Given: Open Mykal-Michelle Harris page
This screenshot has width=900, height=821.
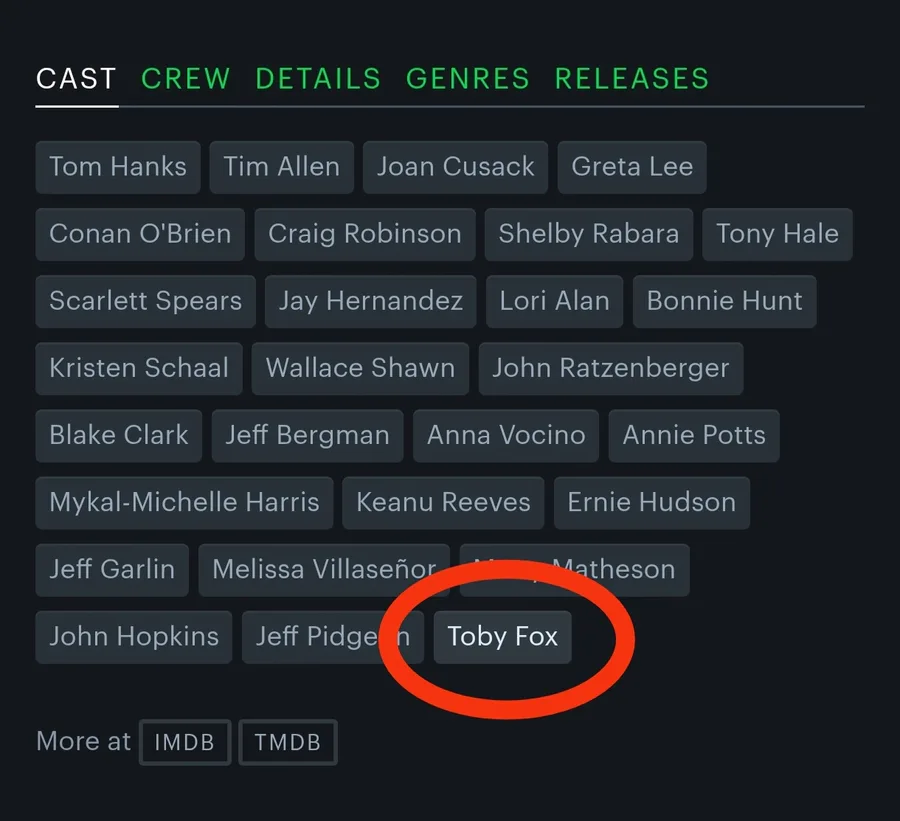Looking at the screenshot, I should pyautogui.click(x=184, y=502).
